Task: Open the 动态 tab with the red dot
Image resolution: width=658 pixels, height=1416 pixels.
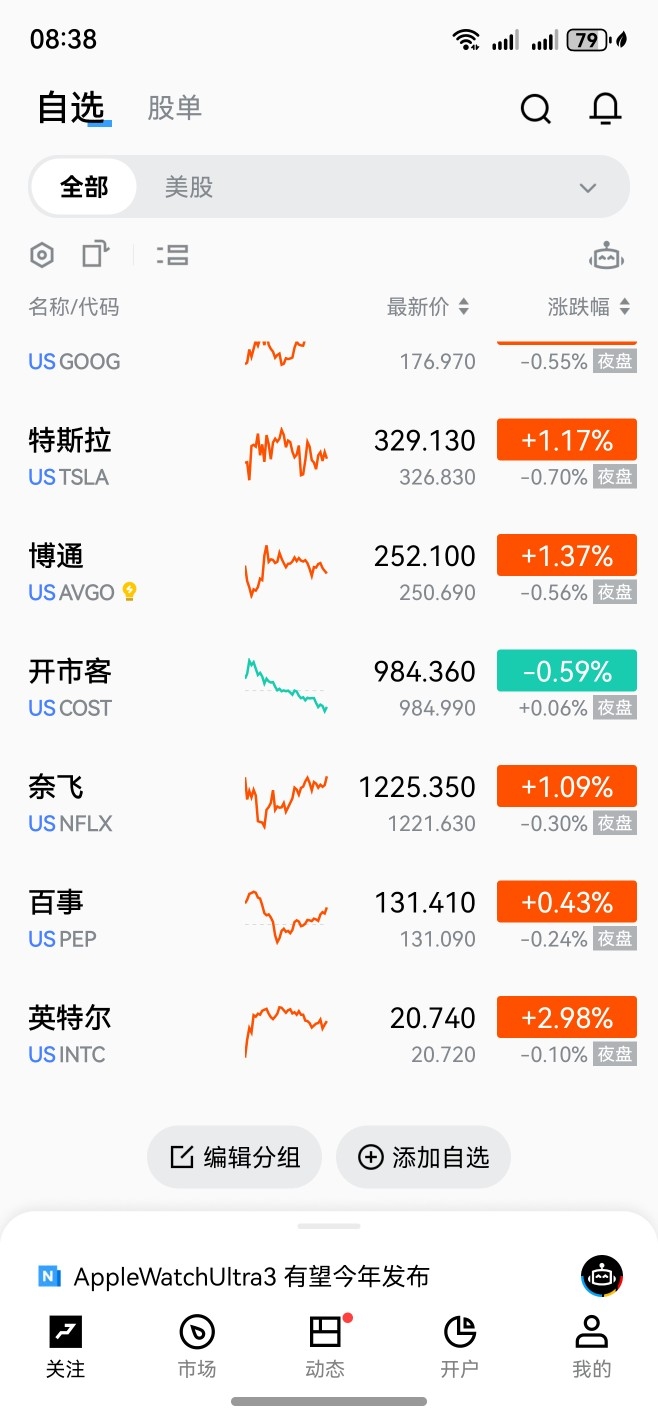Action: click(325, 1346)
